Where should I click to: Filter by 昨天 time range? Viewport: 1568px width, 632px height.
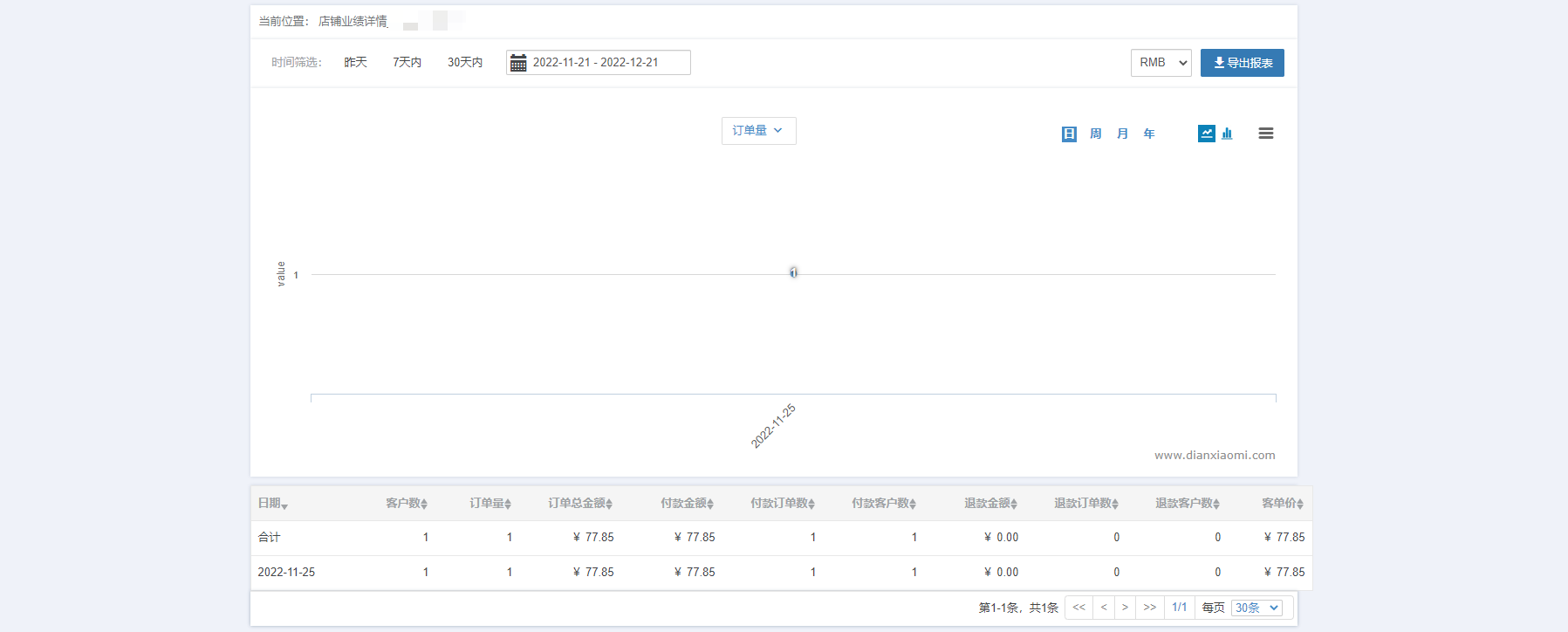click(355, 63)
